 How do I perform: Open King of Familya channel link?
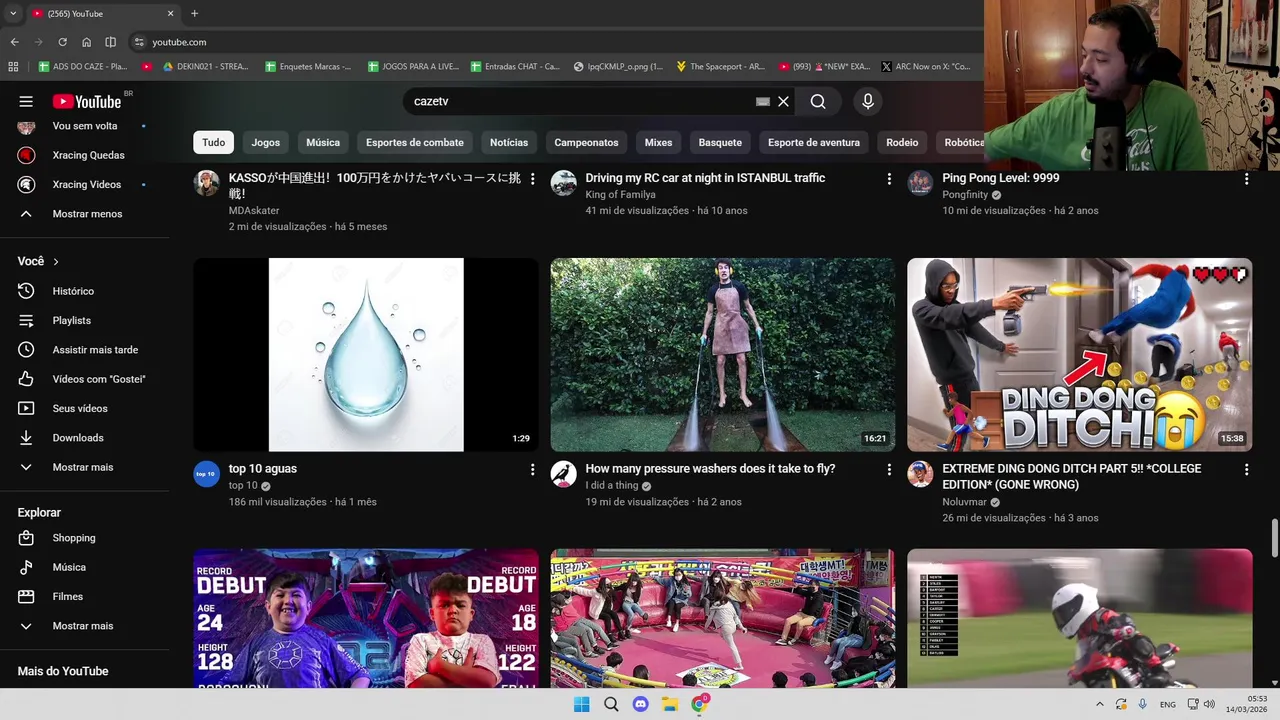620,195
